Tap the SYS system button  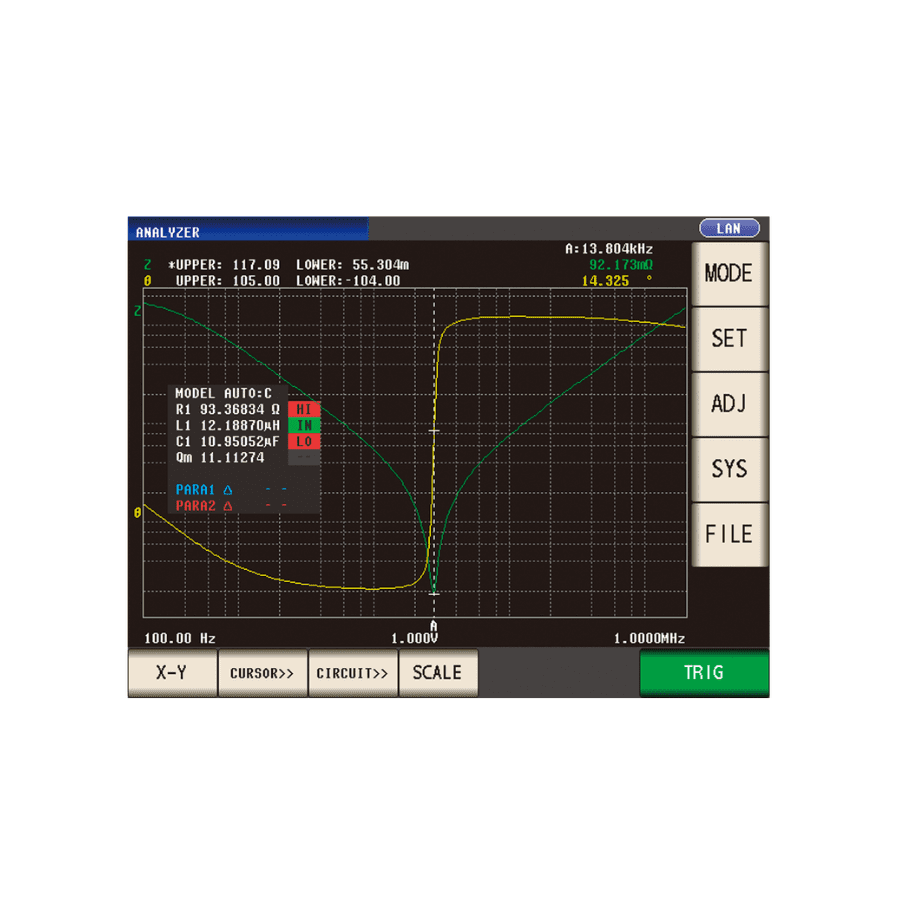(x=729, y=469)
